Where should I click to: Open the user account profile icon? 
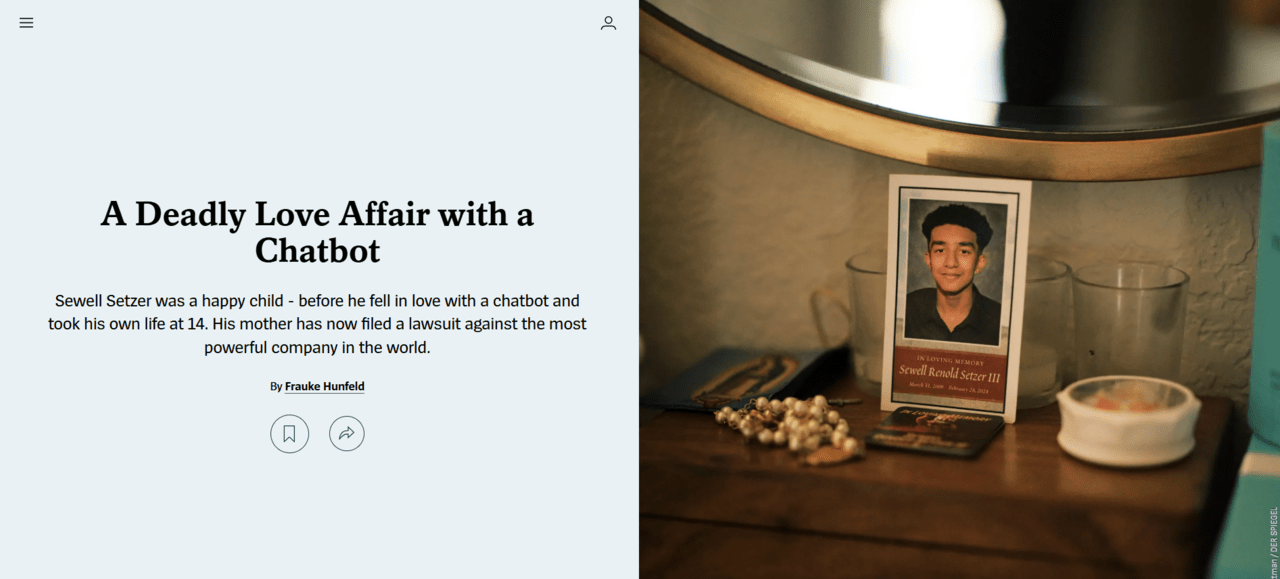coord(608,23)
